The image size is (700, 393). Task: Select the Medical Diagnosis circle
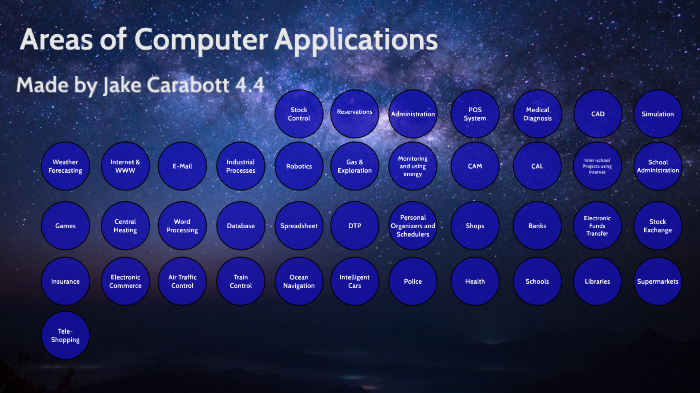pyautogui.click(x=538, y=114)
